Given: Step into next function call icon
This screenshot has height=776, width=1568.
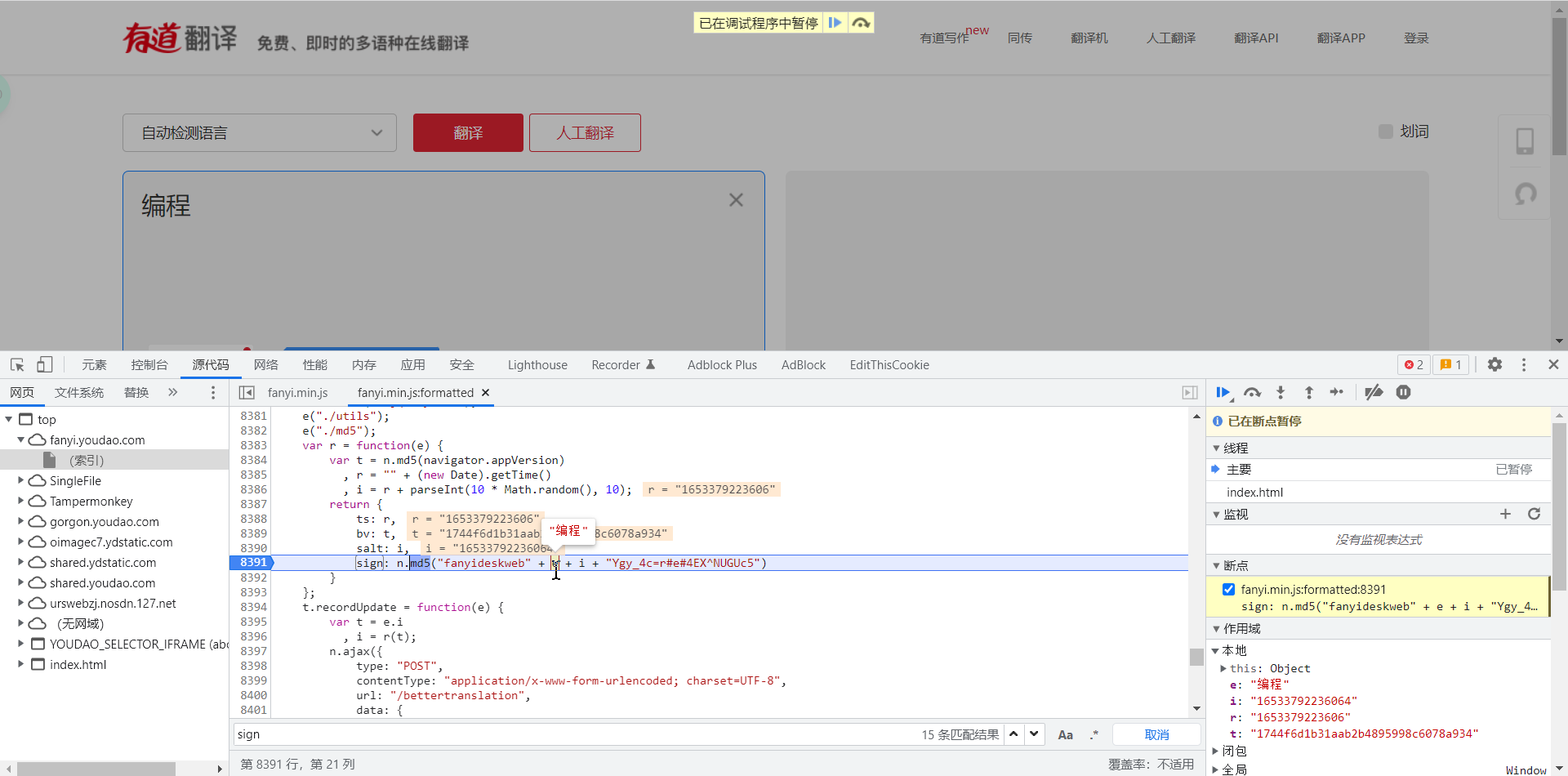Looking at the screenshot, I should point(1281,393).
